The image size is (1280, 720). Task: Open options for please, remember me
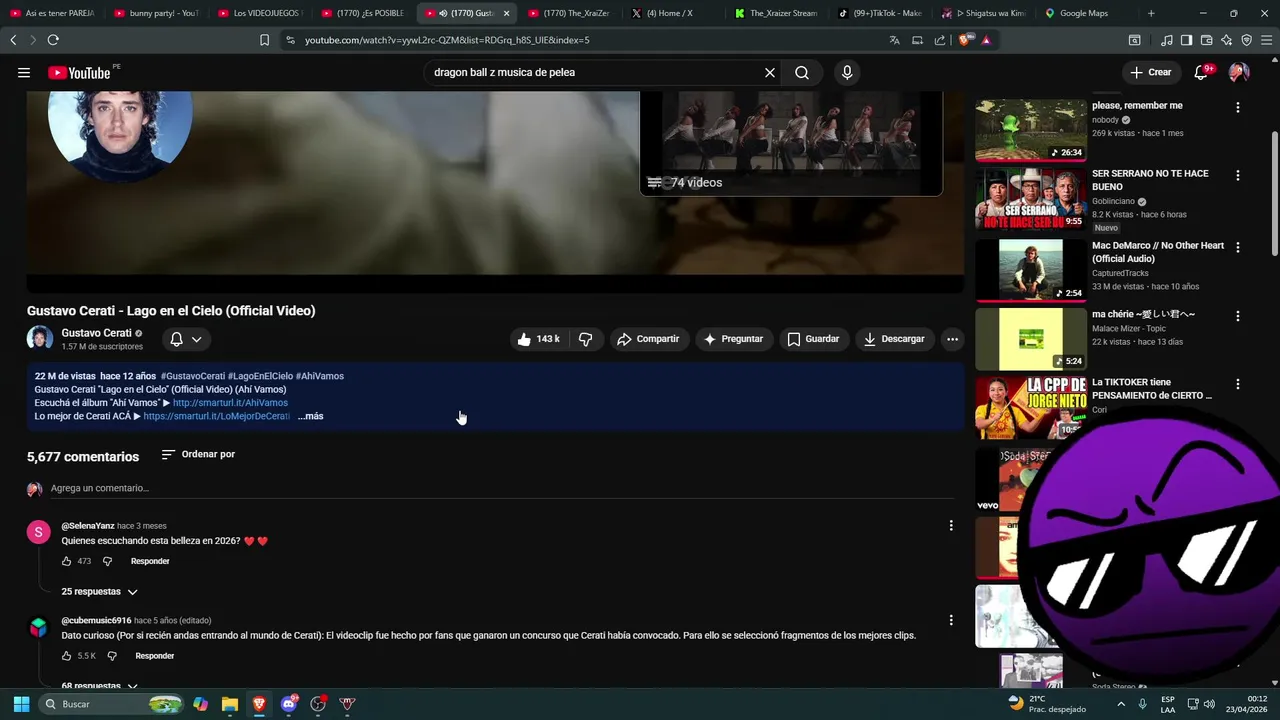pyautogui.click(x=1238, y=107)
